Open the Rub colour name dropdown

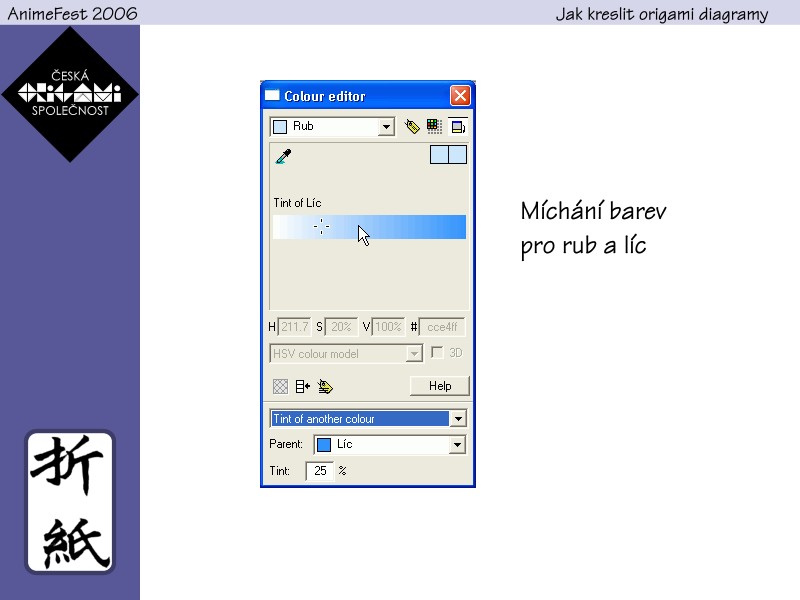pos(386,127)
